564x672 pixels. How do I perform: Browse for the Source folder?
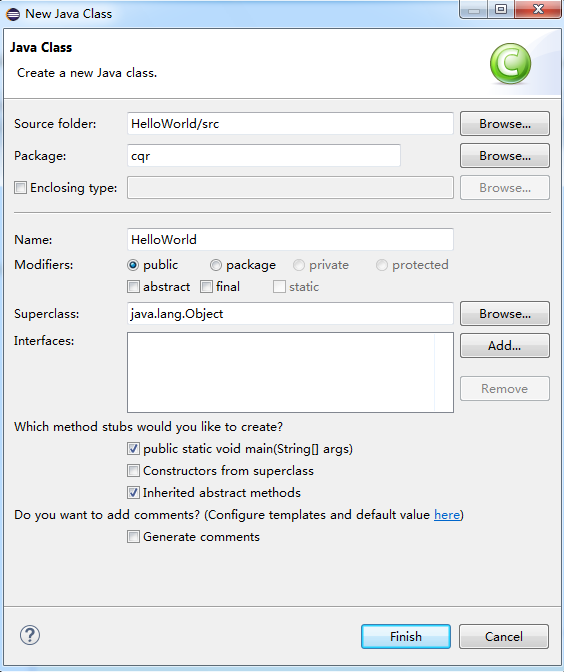coord(505,124)
